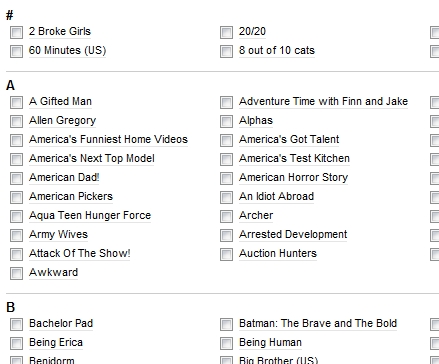Open the An Idiot Abroad link
Image resolution: width=439 pixels, height=364 pixels.
click(x=276, y=196)
